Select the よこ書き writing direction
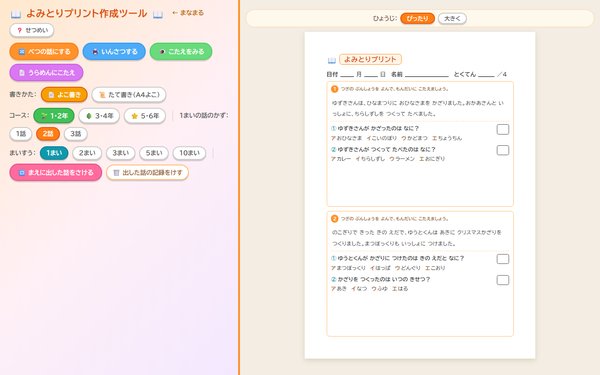Screen dimensions: 600x375 64,95
